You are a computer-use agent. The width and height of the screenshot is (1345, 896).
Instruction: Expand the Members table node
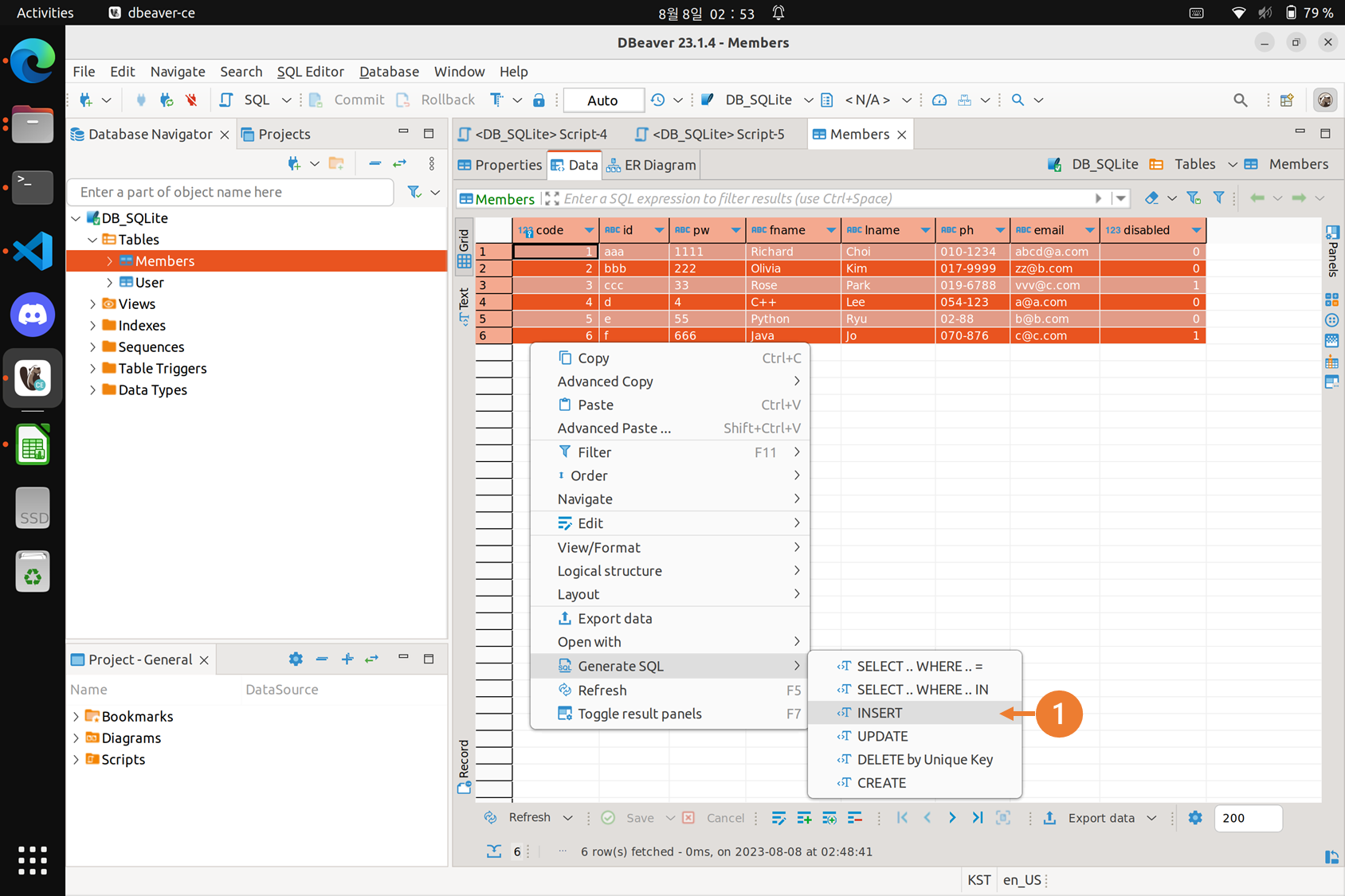pos(110,261)
